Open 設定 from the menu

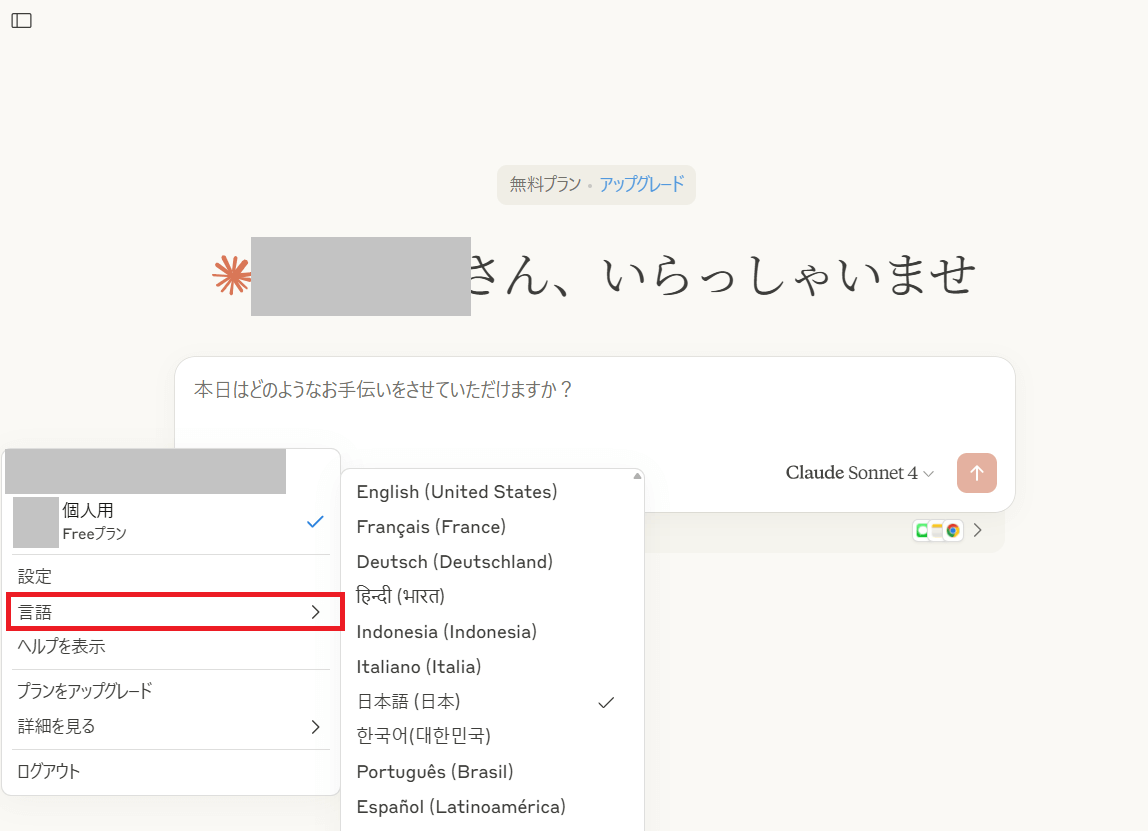171,576
